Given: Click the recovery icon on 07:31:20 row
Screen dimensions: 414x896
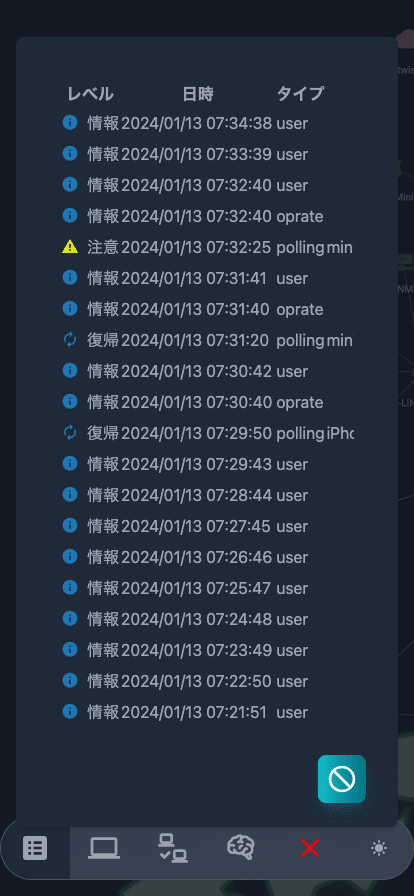Looking at the screenshot, I should click(70, 341).
